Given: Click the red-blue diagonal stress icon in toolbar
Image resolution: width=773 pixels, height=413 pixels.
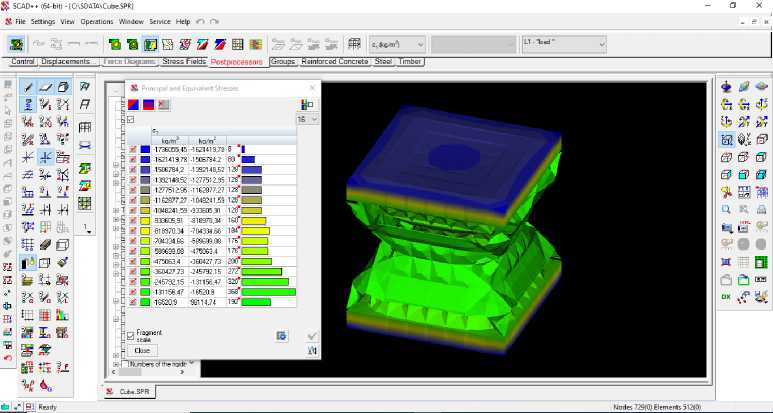Looking at the screenshot, I should pyautogui.click(x=203, y=44).
